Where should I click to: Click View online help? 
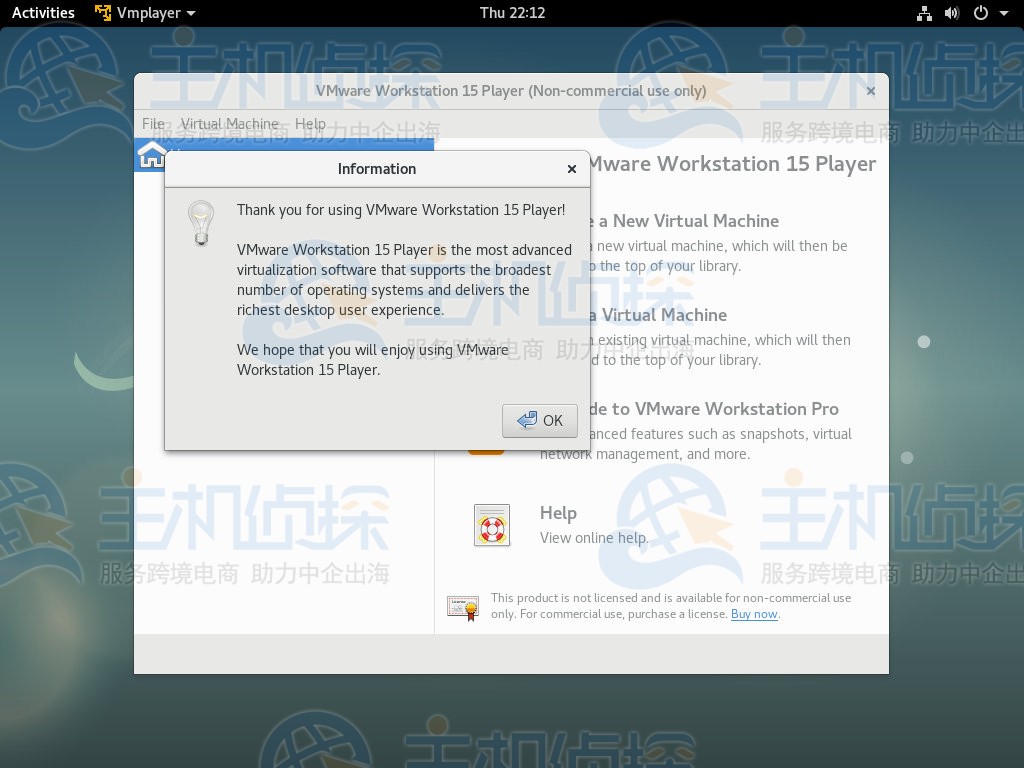[594, 538]
